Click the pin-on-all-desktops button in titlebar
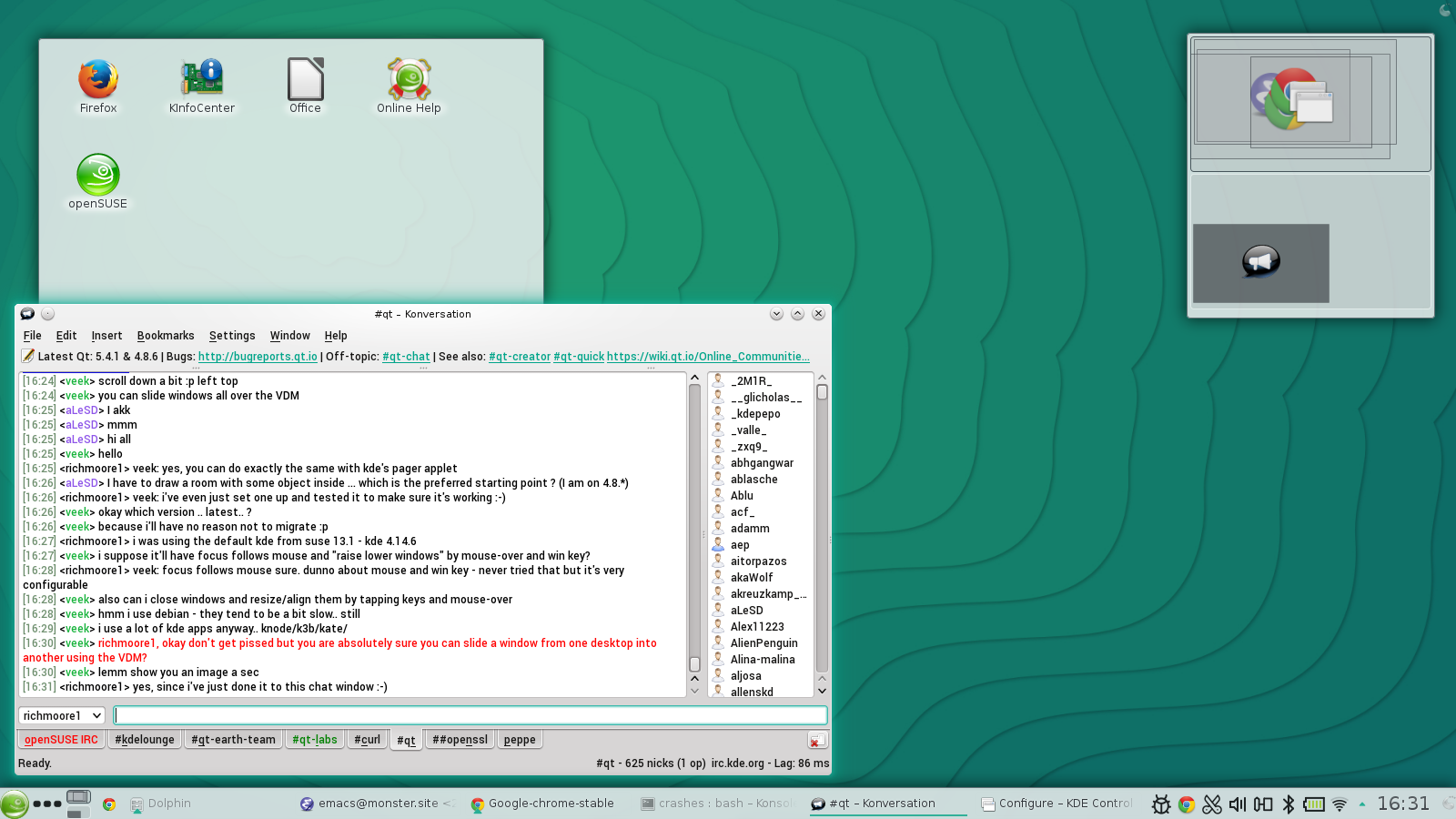1456x819 pixels. 48,314
